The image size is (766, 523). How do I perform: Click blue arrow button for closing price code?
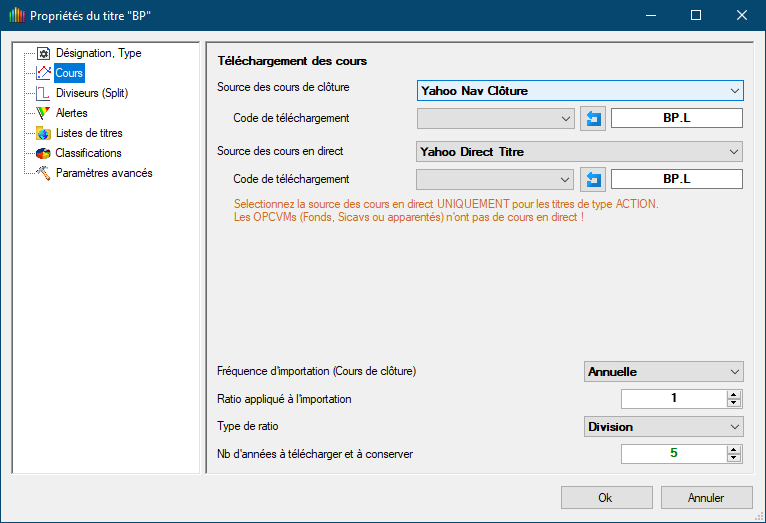point(593,119)
